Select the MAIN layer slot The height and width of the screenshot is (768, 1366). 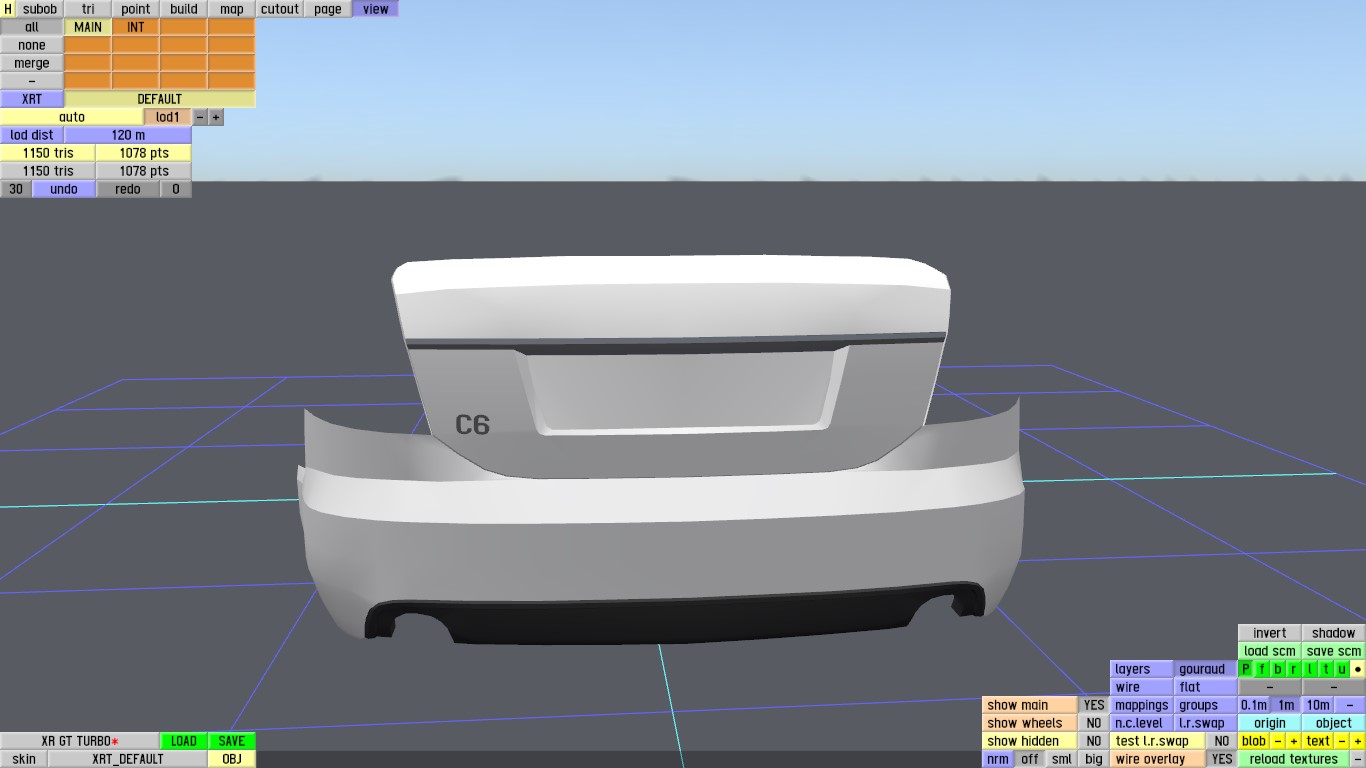tap(88, 27)
